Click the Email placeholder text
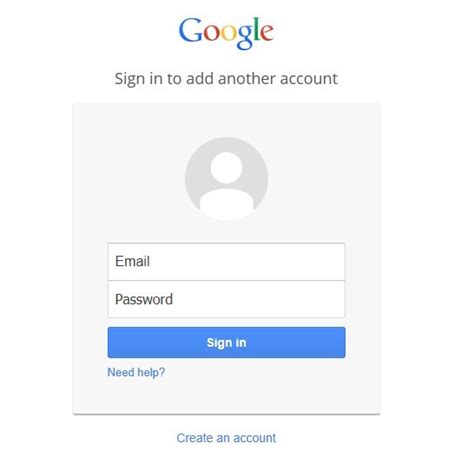This screenshot has height=450, width=474. [x=132, y=261]
